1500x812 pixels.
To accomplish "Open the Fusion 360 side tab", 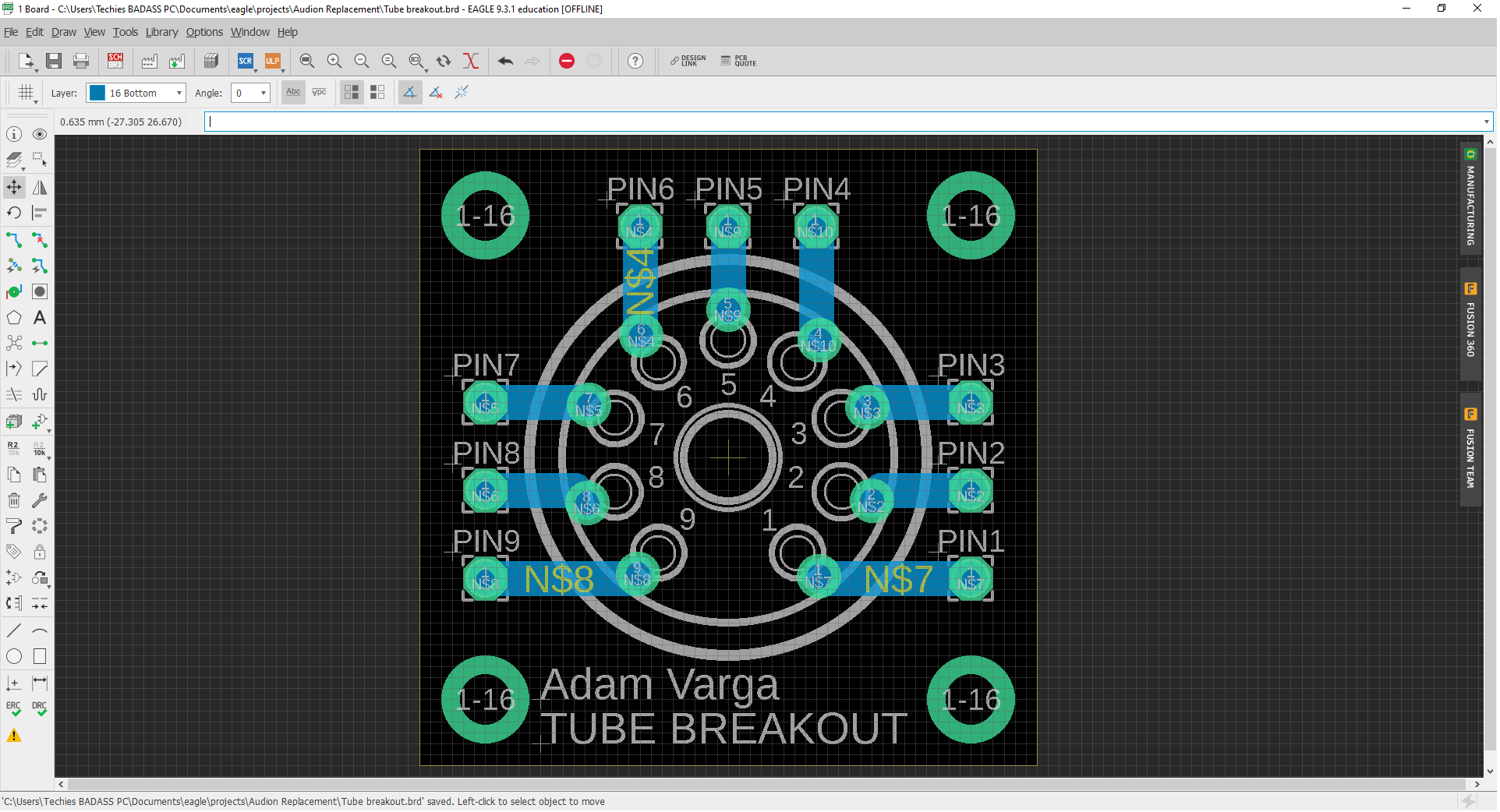I will tap(1470, 323).
